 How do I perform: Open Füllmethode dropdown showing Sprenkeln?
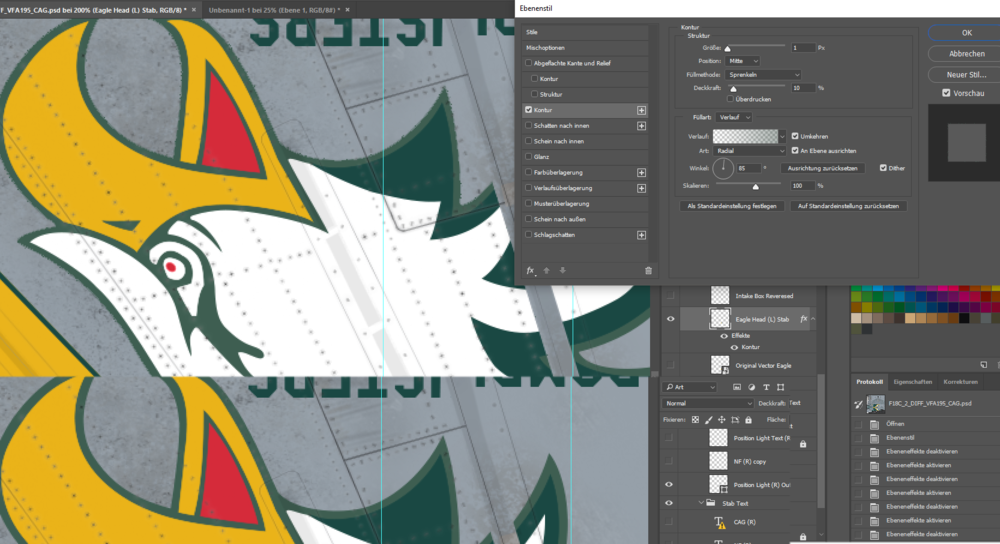763,75
